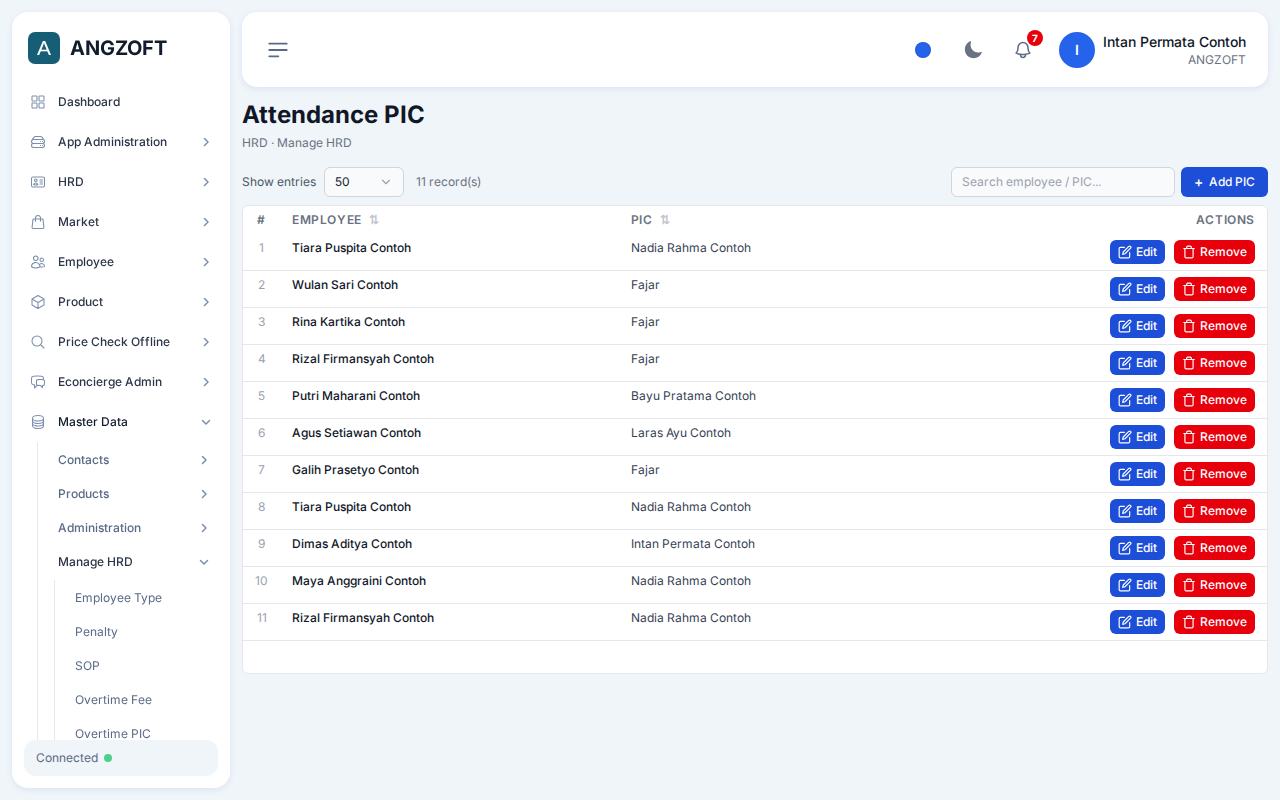Open the Employee Type page
Viewport: 1280px width, 800px height.
[118, 598]
